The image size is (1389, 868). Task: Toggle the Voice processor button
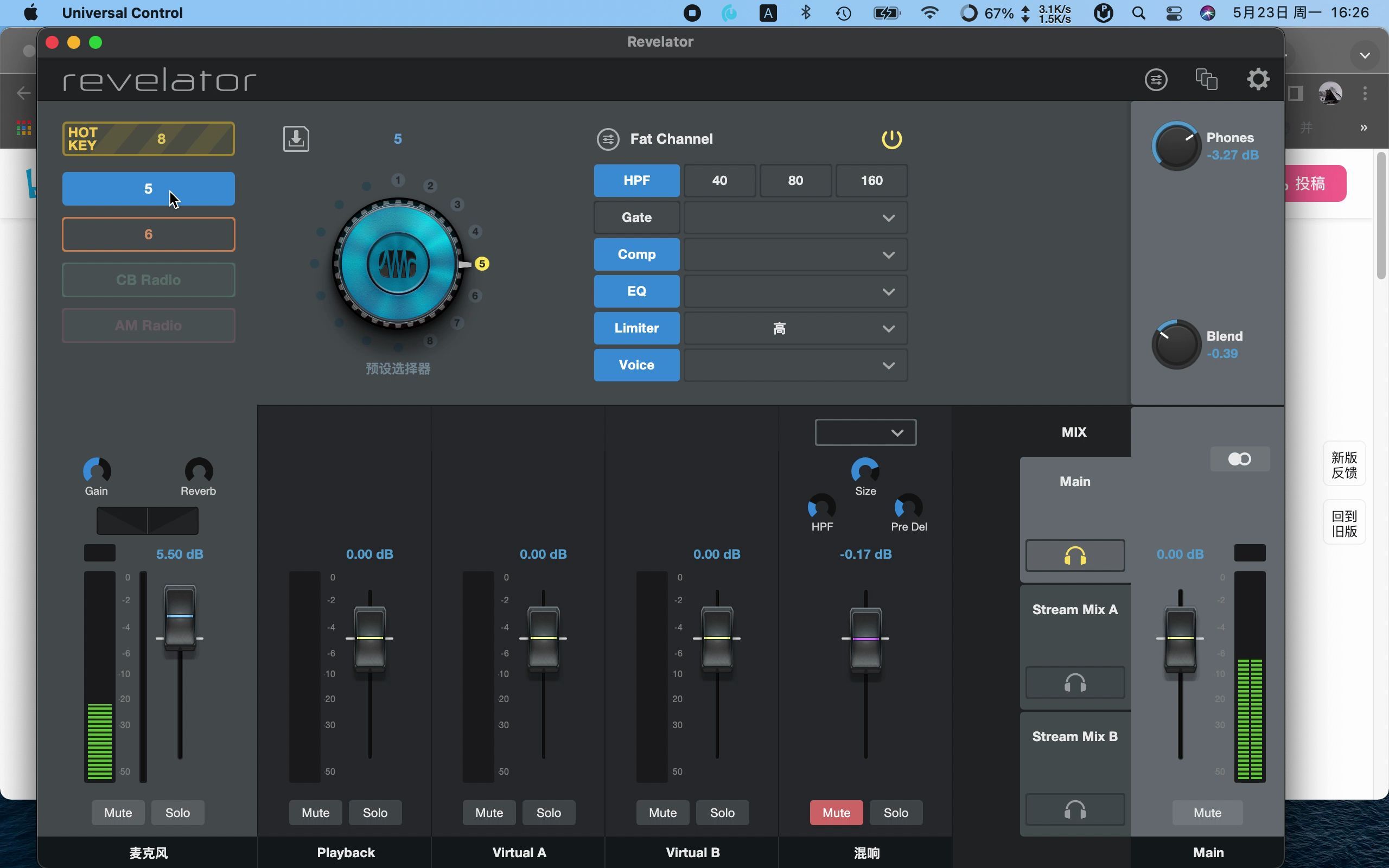click(x=636, y=365)
